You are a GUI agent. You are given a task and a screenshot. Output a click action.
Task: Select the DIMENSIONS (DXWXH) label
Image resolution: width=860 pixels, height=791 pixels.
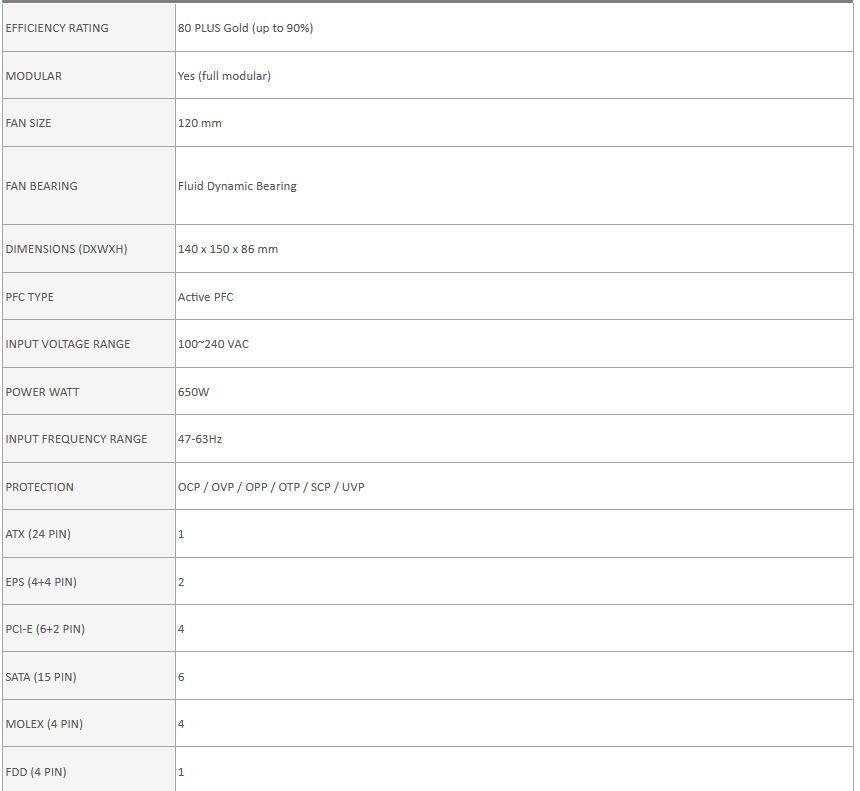(66, 249)
